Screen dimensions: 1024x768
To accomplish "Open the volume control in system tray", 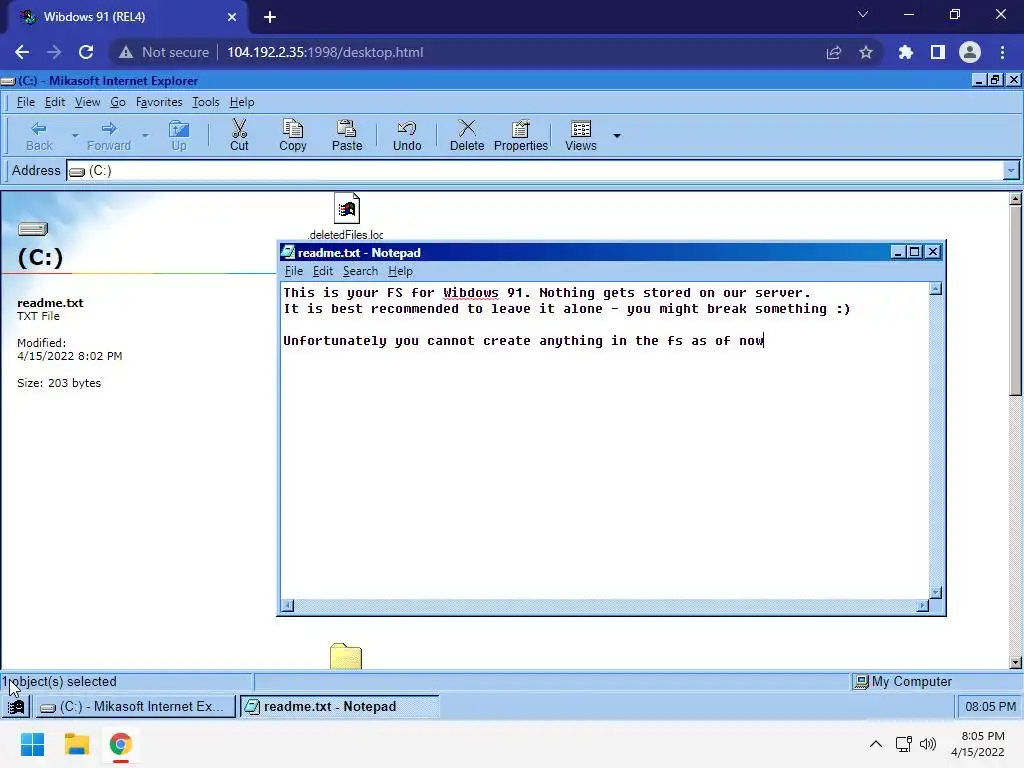I will pos(927,744).
